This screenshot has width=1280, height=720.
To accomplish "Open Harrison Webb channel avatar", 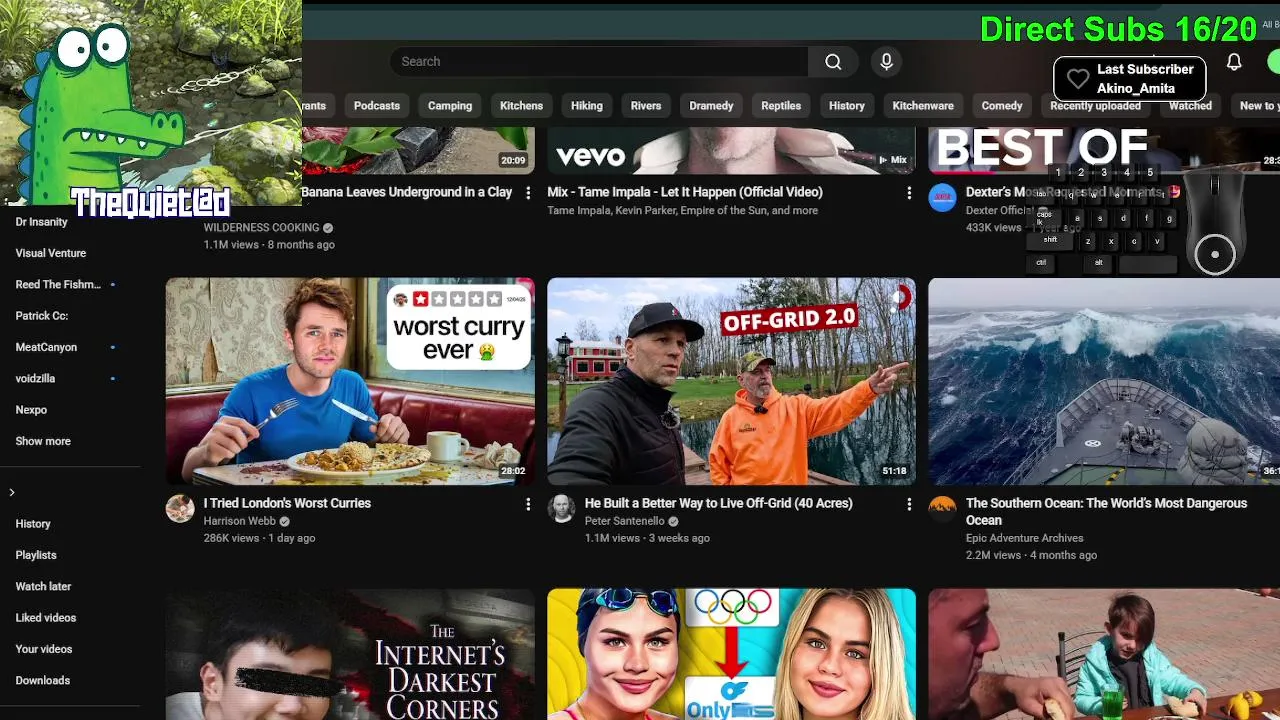I will (x=180, y=508).
